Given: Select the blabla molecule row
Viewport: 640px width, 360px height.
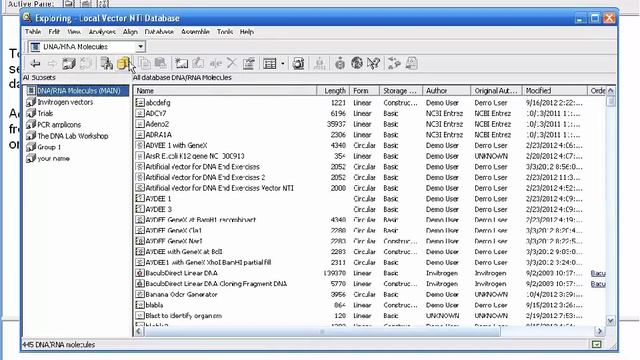Looking at the screenshot, I should tap(369, 305).
